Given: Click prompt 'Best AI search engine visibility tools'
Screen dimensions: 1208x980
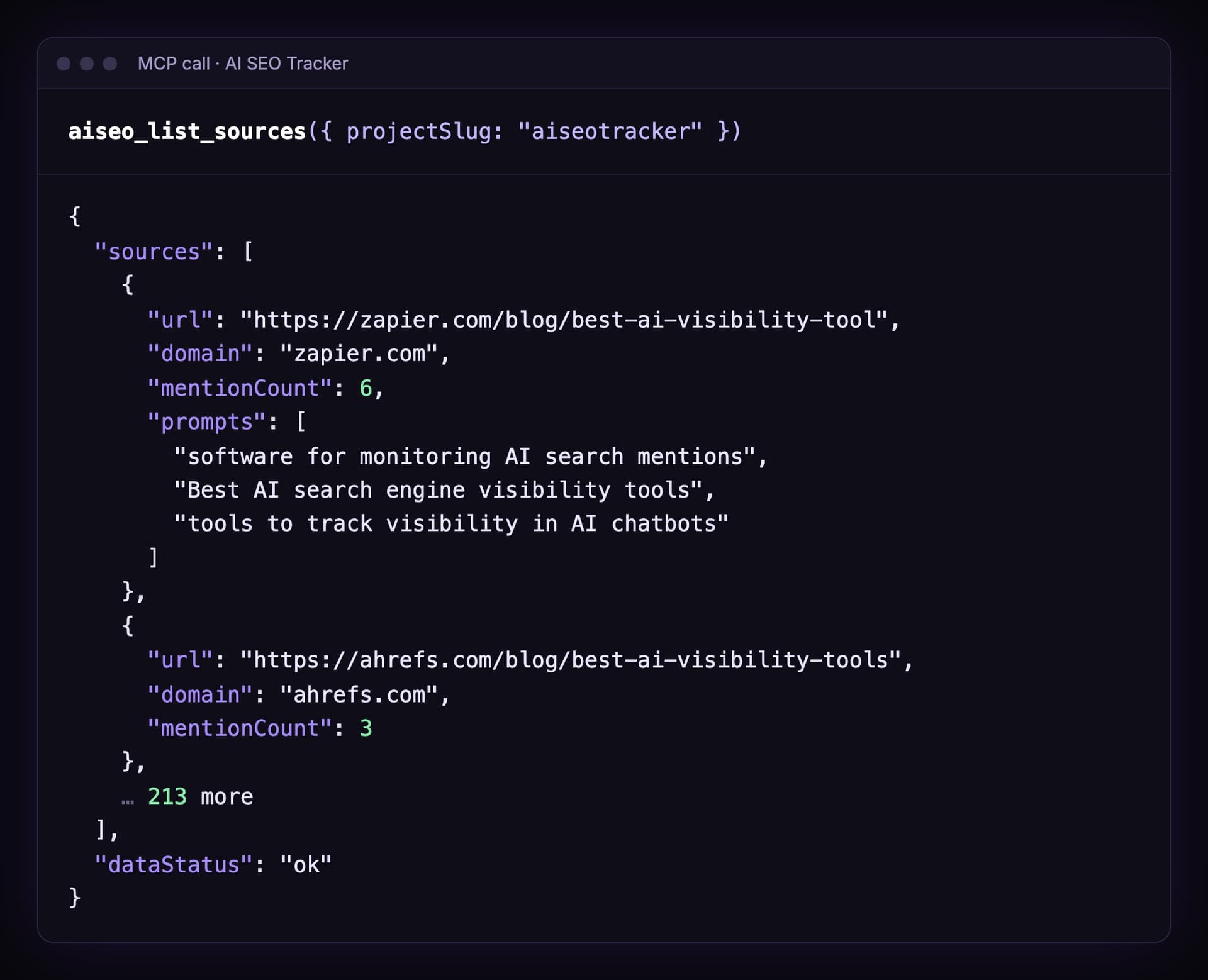Looking at the screenshot, I should [439, 490].
